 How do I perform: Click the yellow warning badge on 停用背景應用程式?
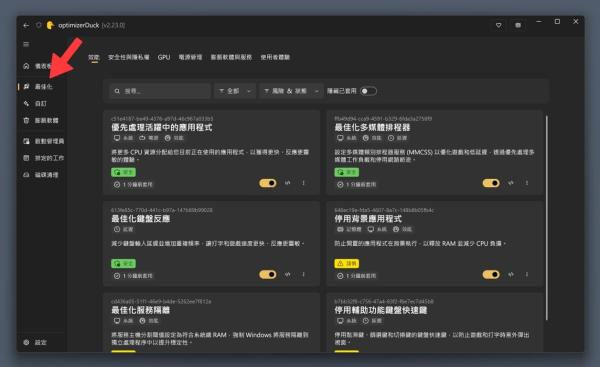pyautogui.click(x=347, y=263)
